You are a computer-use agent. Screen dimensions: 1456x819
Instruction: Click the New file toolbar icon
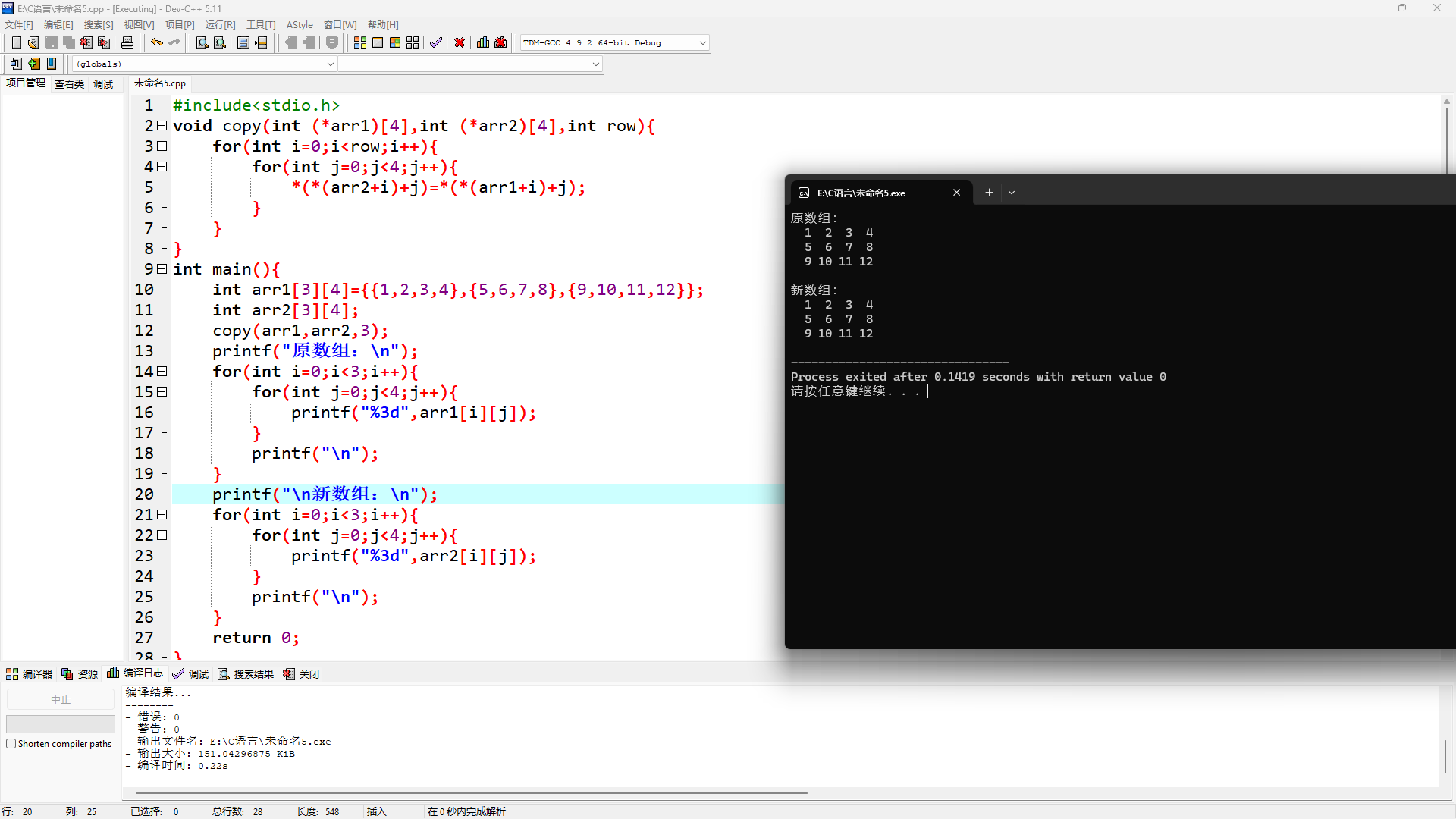click(x=16, y=43)
